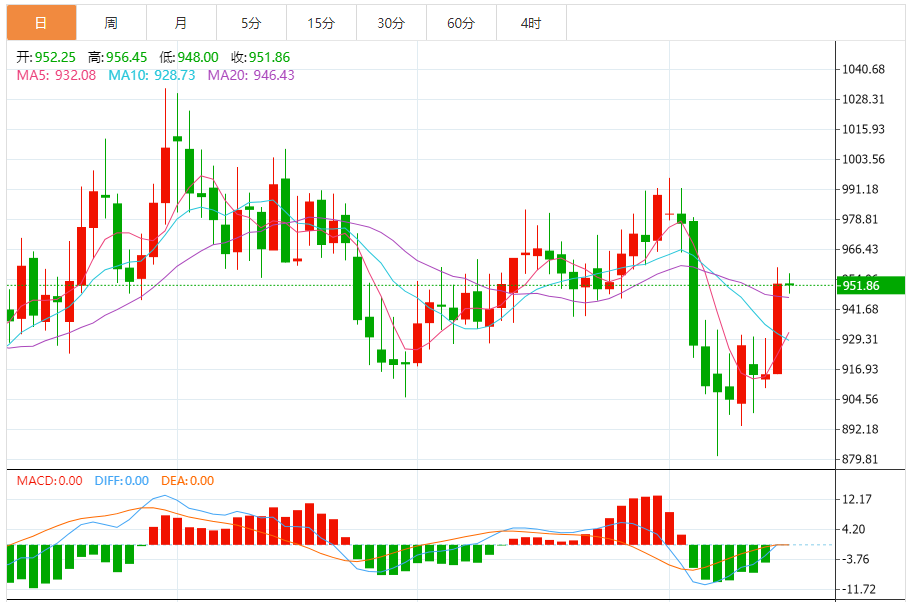
Task: Open the 4时 timeframe tab
Action: [531, 23]
